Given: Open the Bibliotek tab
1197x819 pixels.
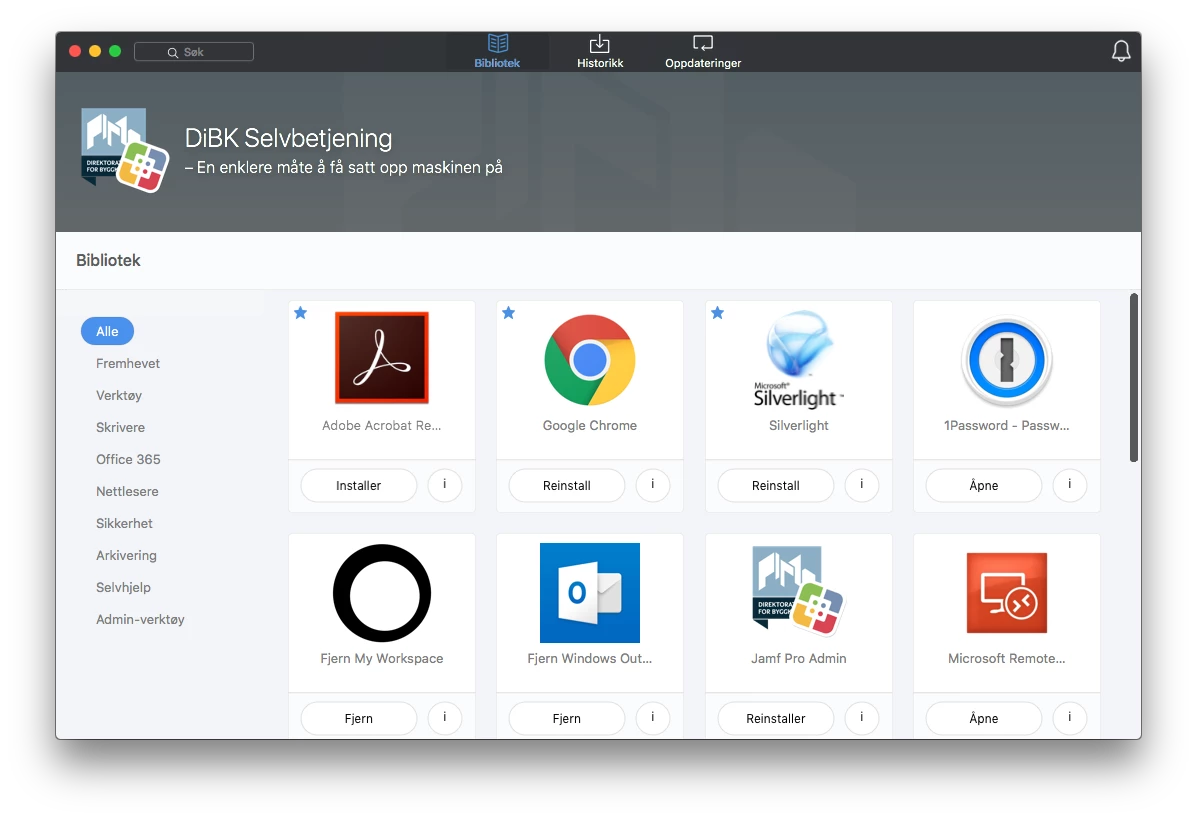Looking at the screenshot, I should point(497,52).
